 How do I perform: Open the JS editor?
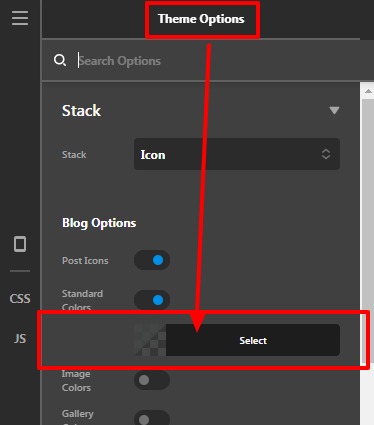point(20,339)
